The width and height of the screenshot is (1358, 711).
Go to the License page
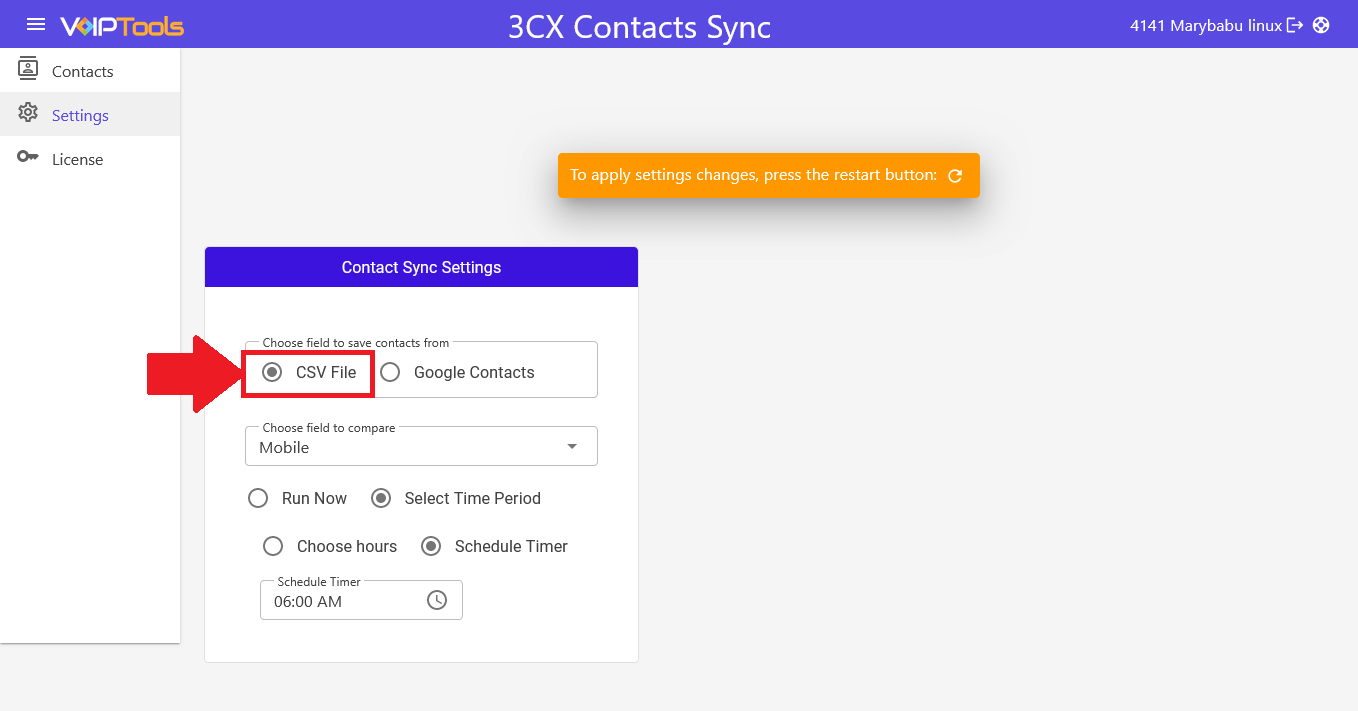(77, 158)
